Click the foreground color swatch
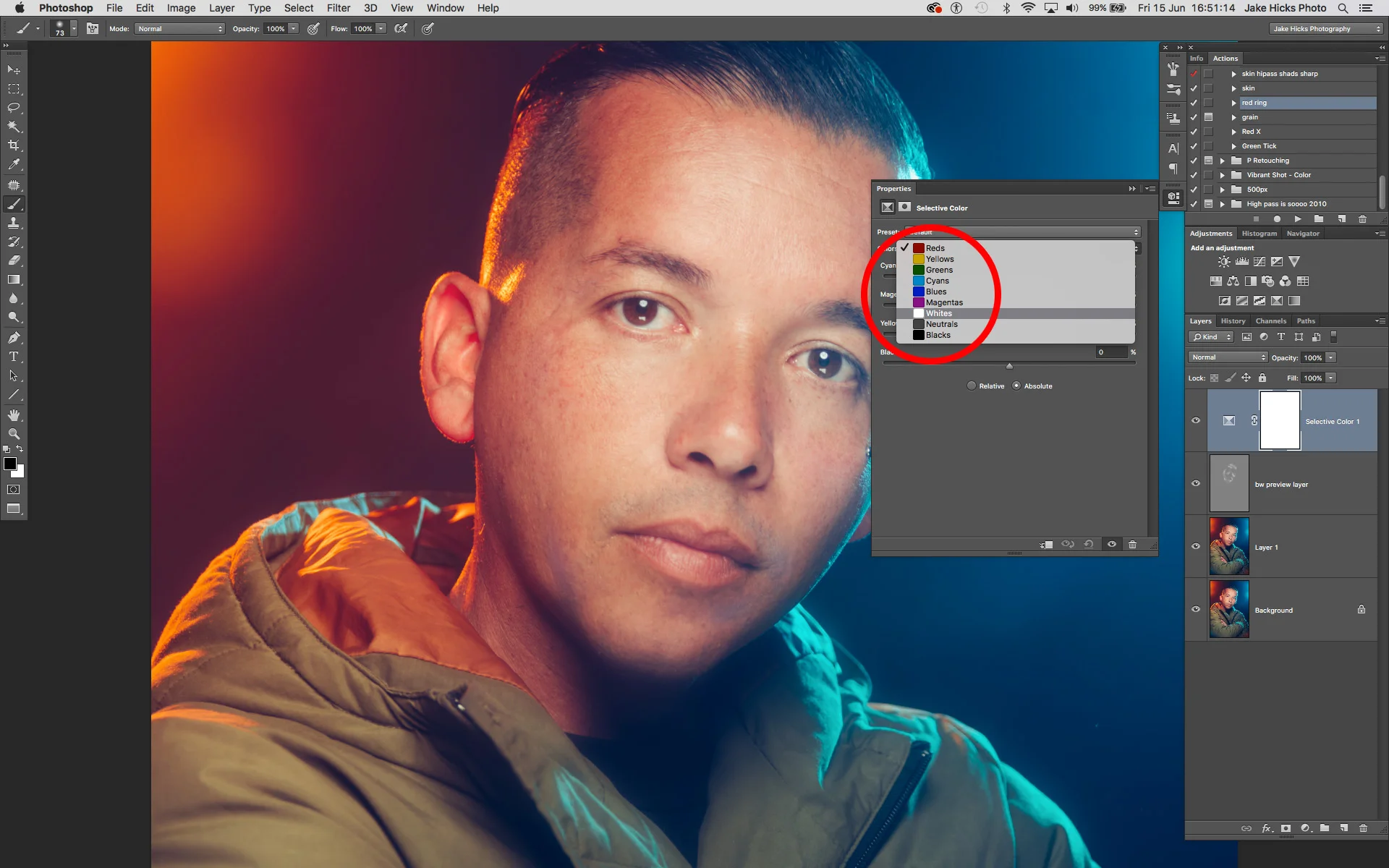The height and width of the screenshot is (868, 1389). tap(10, 464)
